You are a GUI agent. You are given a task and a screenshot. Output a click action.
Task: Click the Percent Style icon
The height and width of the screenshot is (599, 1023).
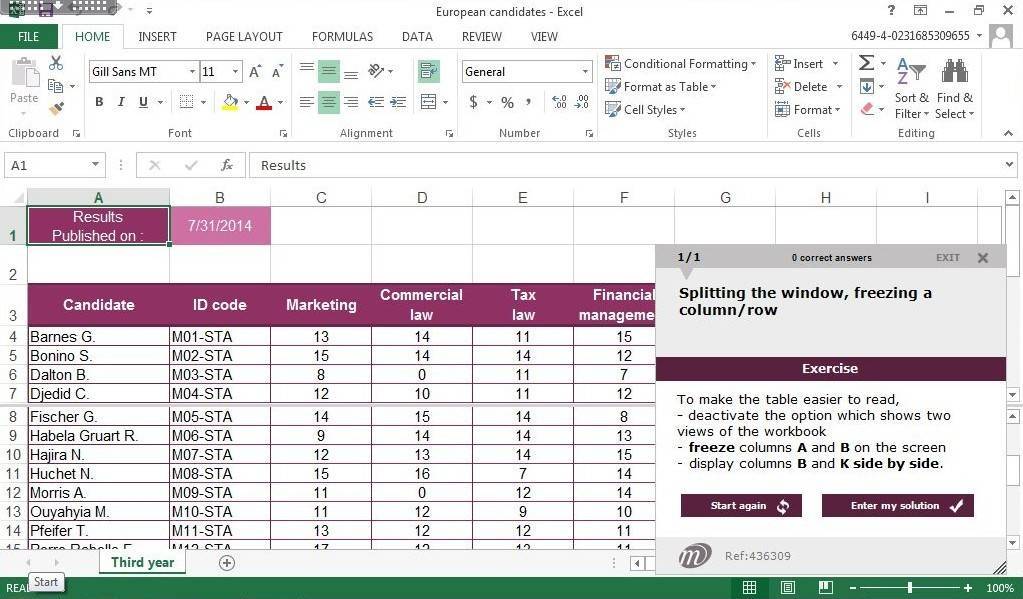(x=507, y=102)
